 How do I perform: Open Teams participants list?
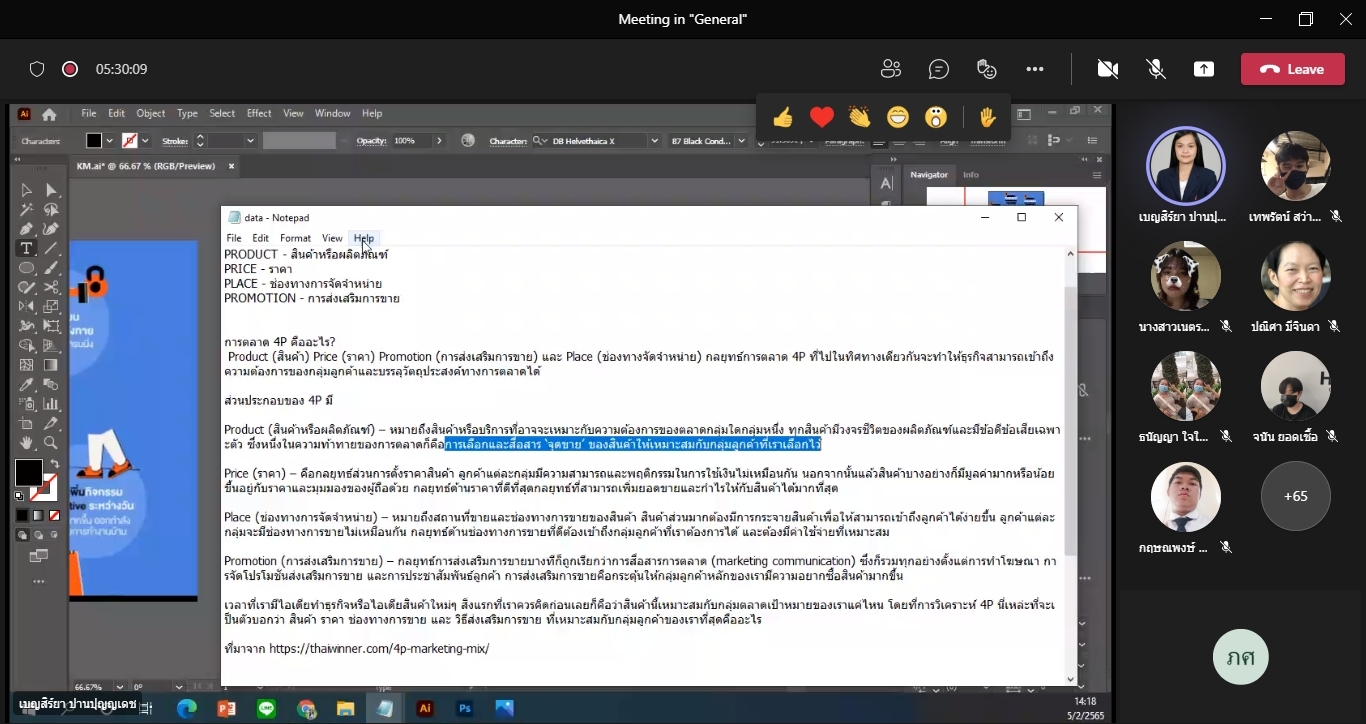pyautogui.click(x=891, y=69)
